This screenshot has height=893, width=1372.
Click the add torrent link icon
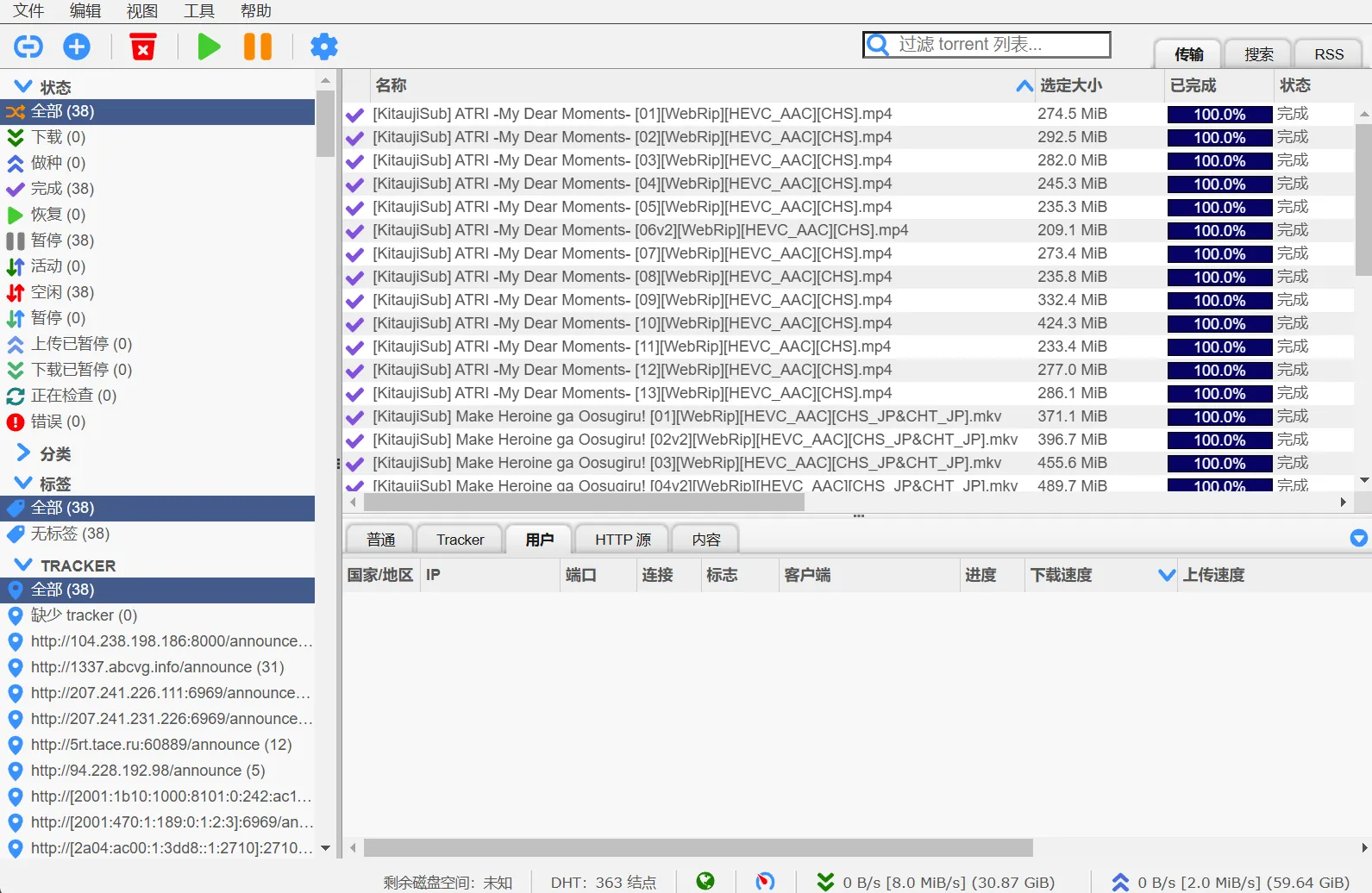click(x=28, y=47)
